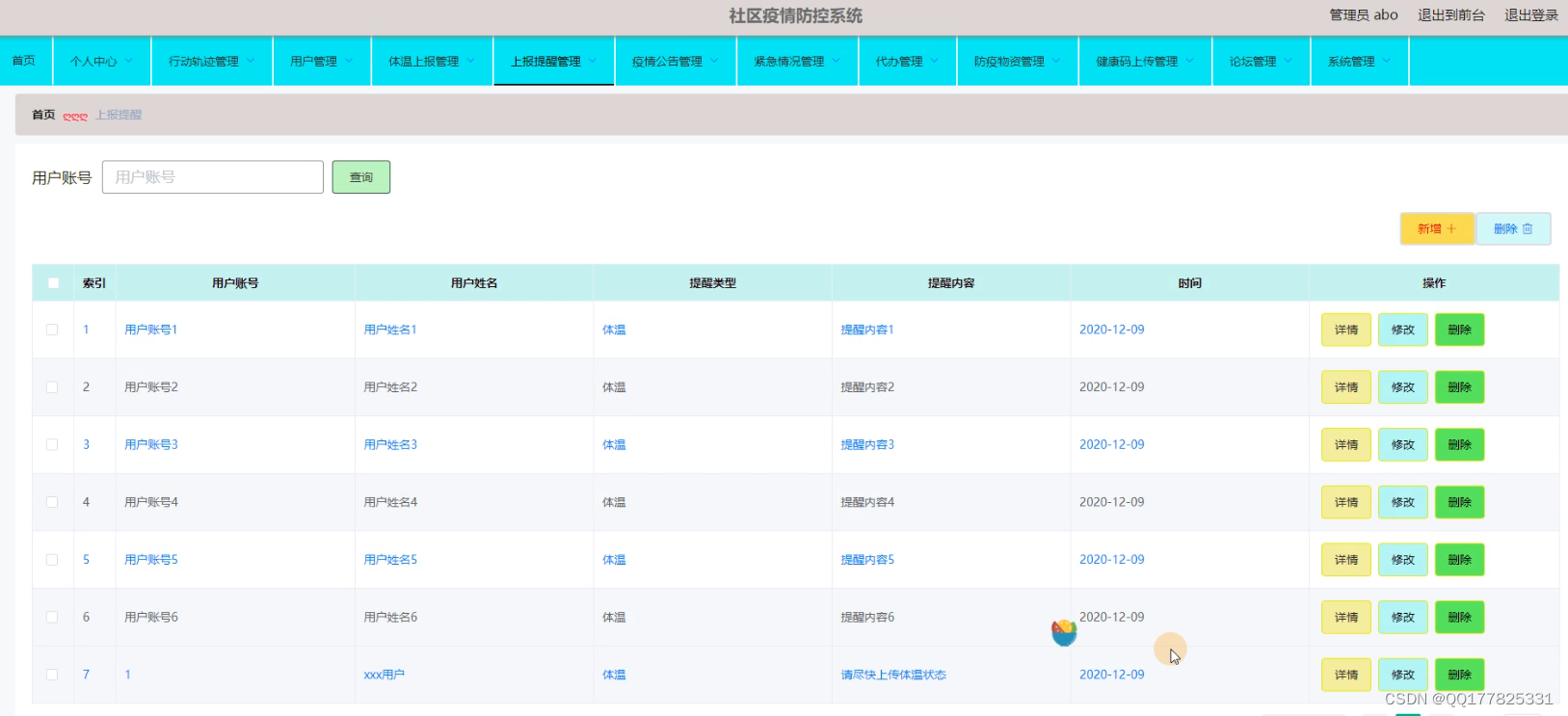Click 删除 for row 用户账号5

[x=1460, y=560]
